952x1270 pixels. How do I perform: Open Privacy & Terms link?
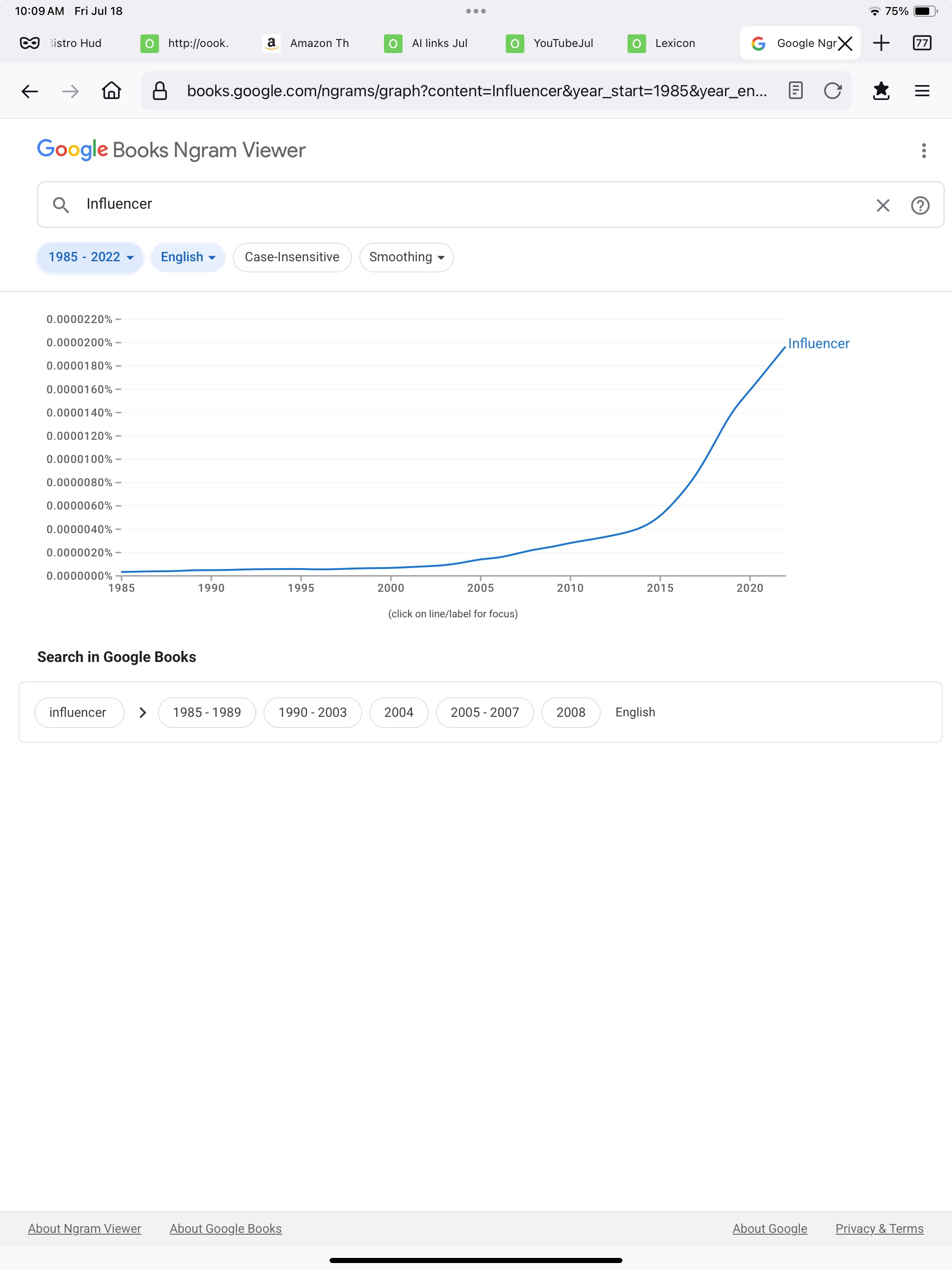879,1229
